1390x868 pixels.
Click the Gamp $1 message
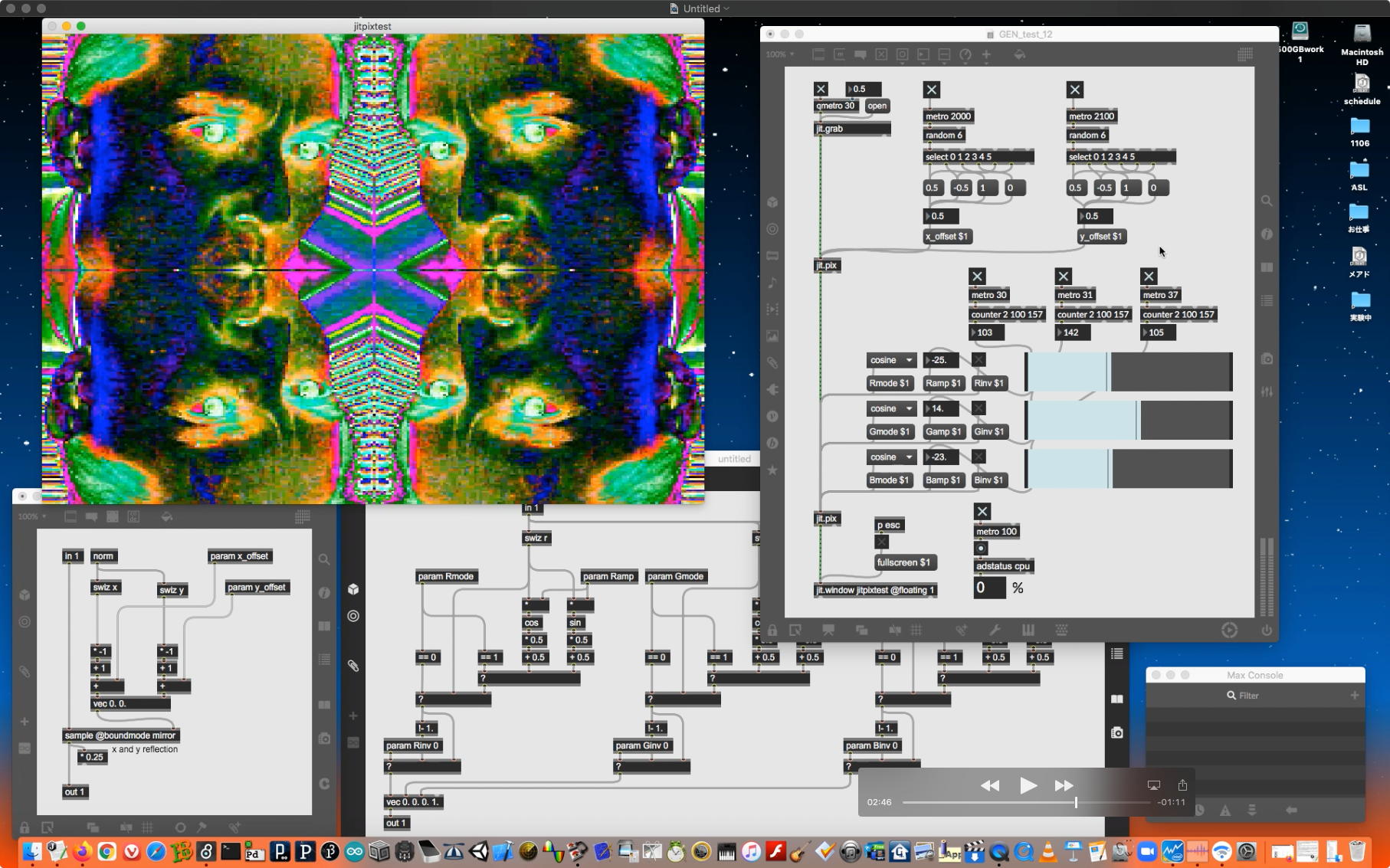(943, 431)
